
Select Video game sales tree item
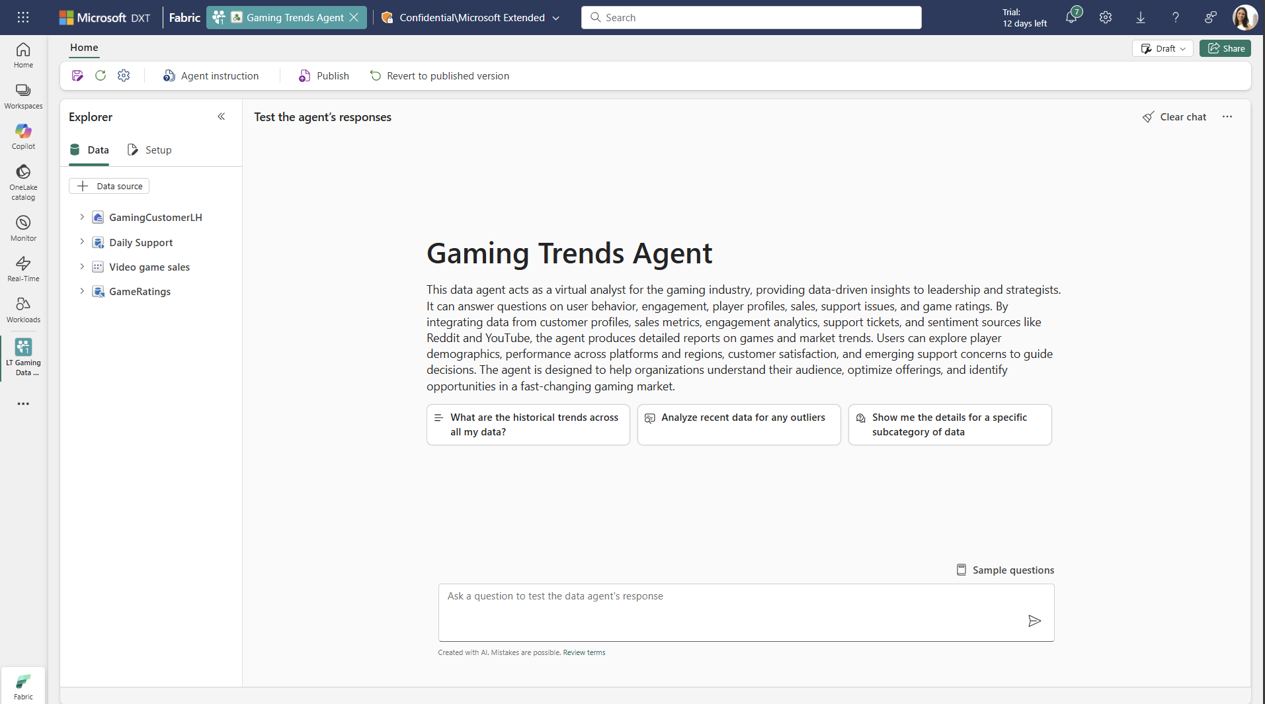click(x=149, y=267)
